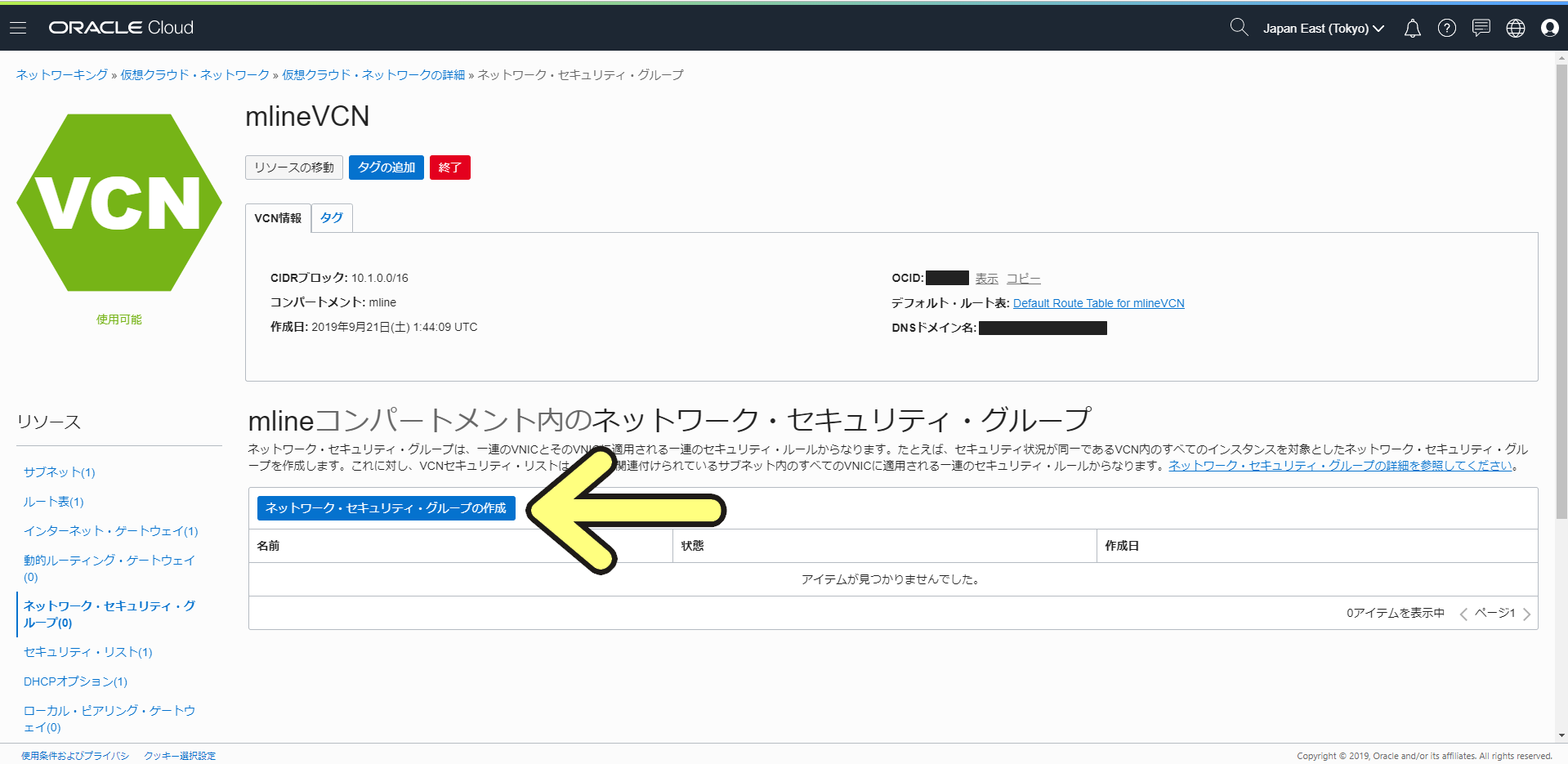Viewport: 1568px width, 764px height.
Task: Go to next page chevron
Action: coord(1526,614)
